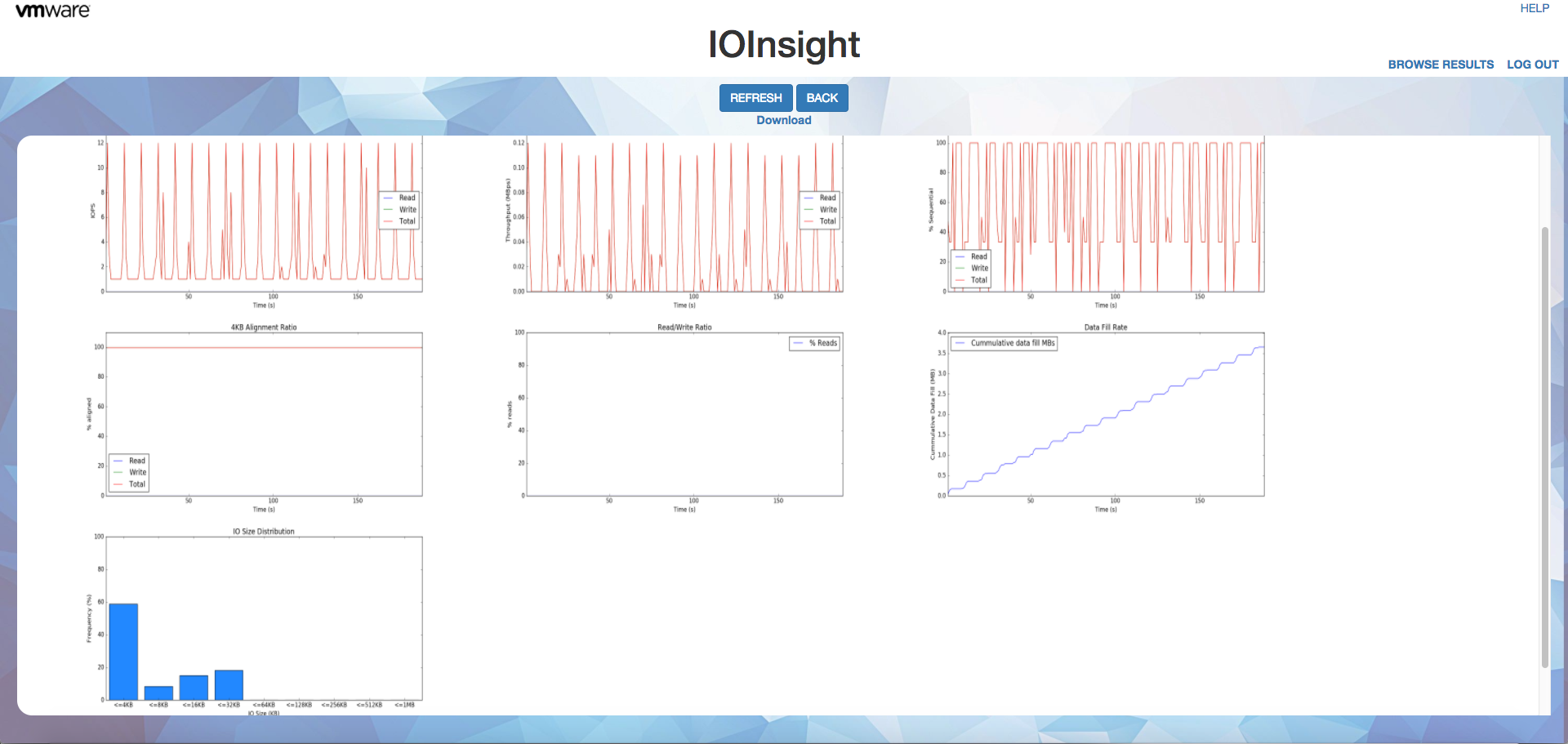Click the <=16KB bar in IO Size Distribution

click(x=194, y=688)
